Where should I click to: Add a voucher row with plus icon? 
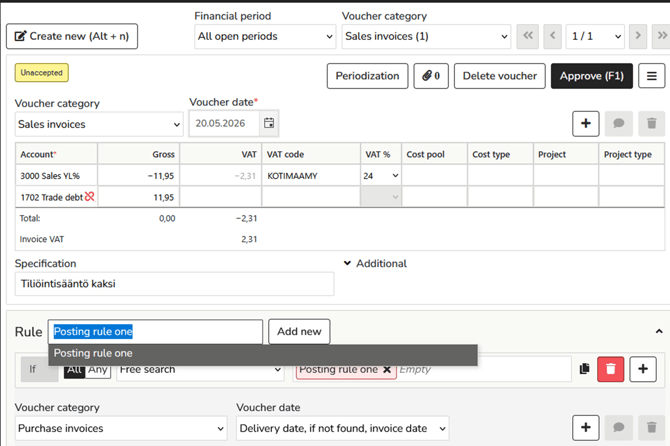click(585, 124)
